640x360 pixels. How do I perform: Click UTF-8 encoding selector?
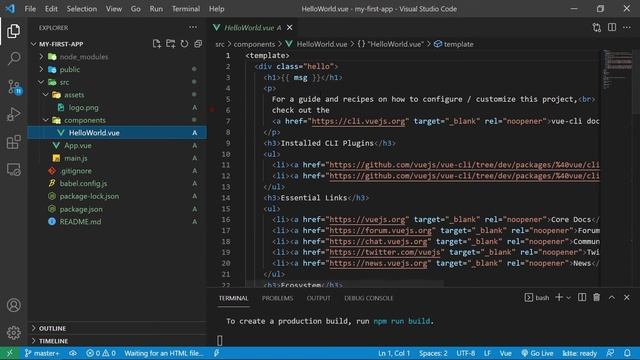(466, 353)
